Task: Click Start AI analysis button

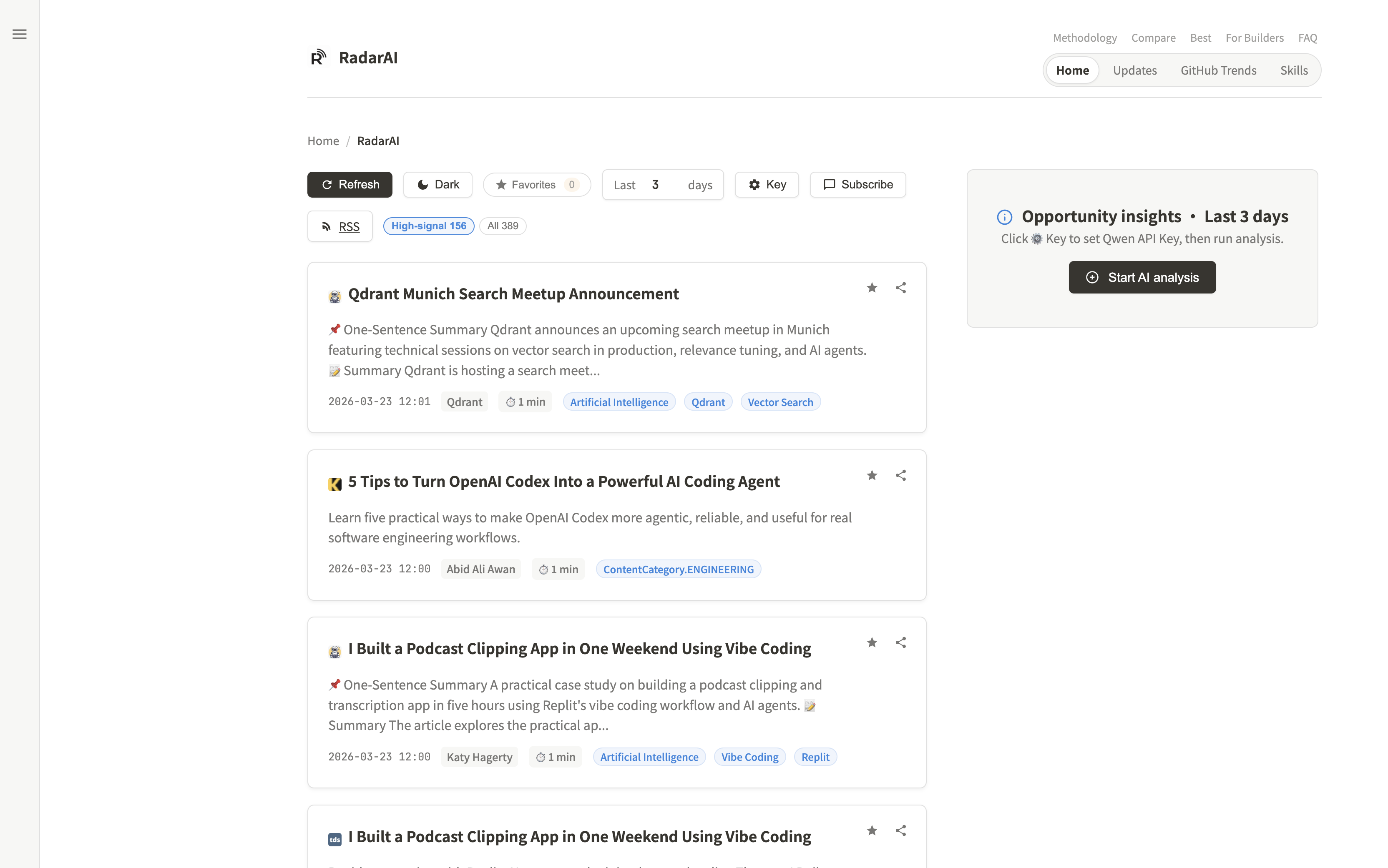Action: click(x=1142, y=277)
